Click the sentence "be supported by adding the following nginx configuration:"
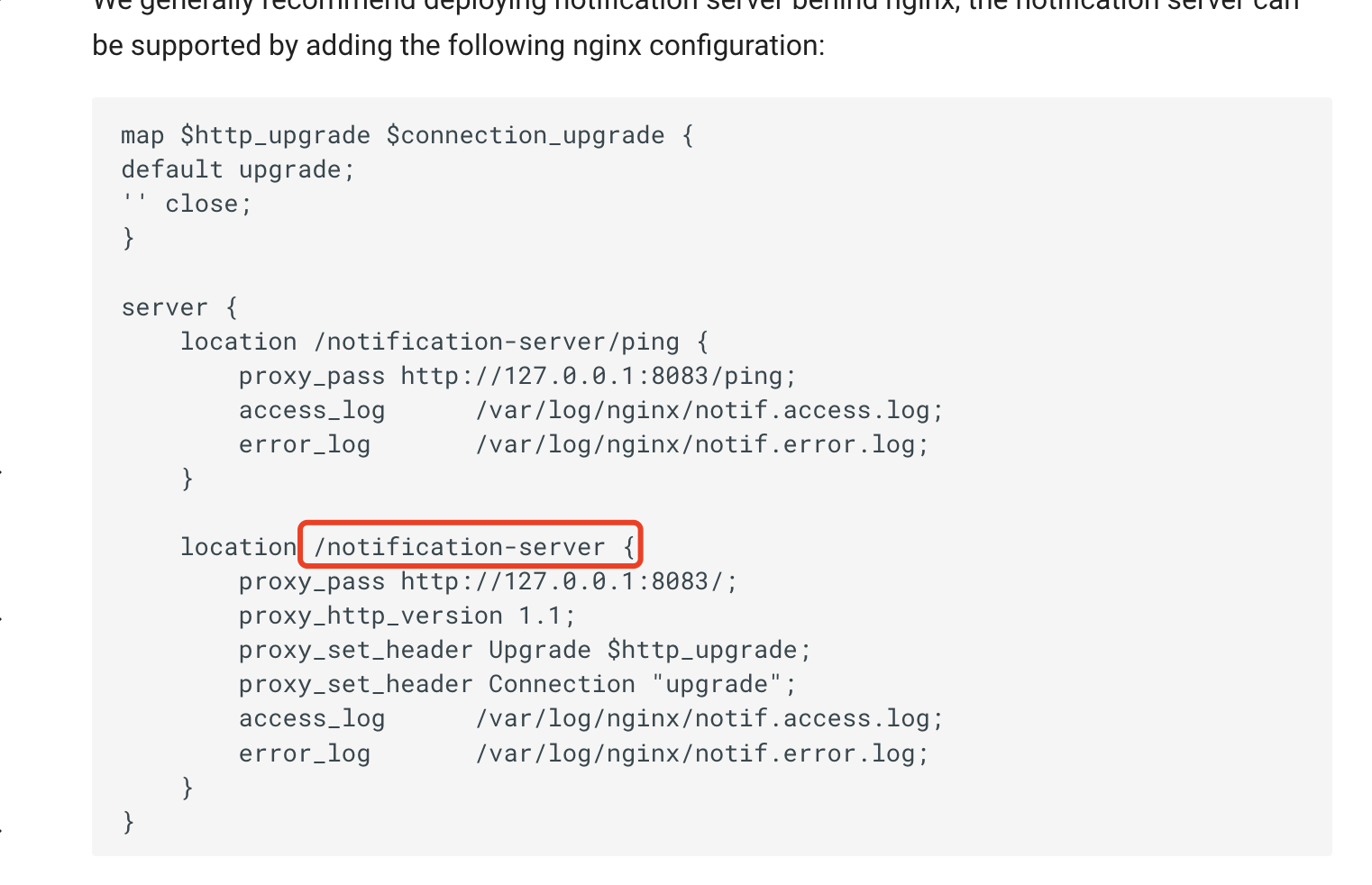 click(458, 45)
